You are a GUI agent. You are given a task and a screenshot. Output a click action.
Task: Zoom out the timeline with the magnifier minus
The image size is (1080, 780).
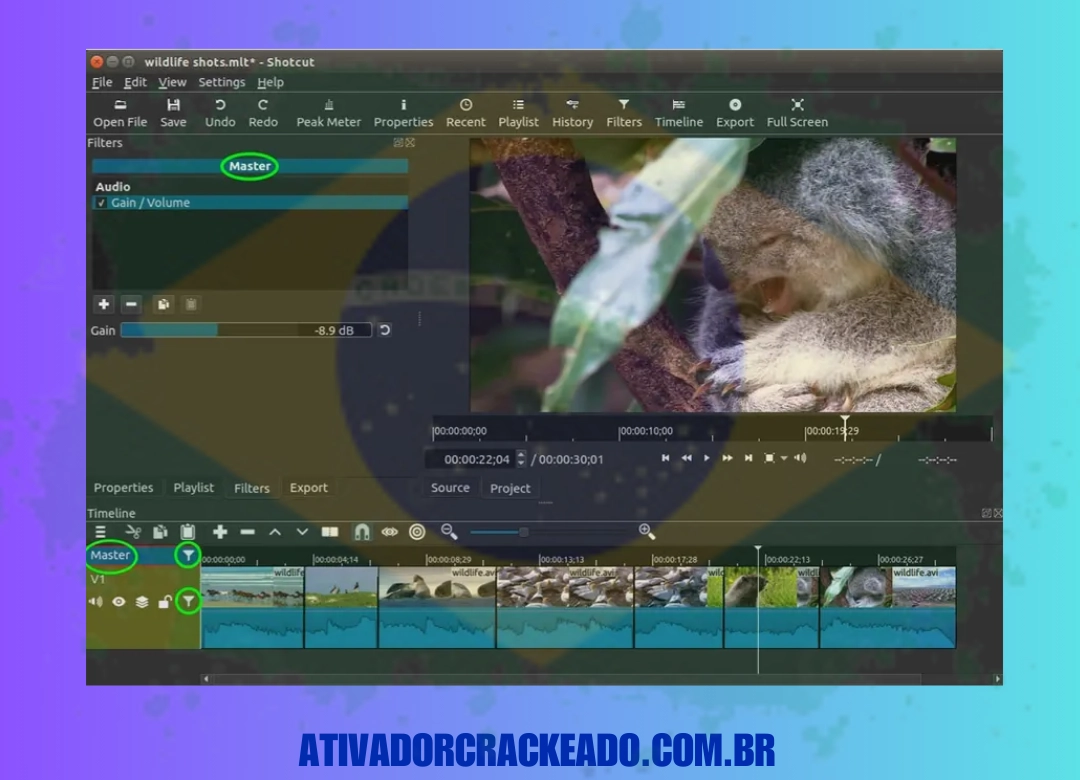tap(449, 531)
